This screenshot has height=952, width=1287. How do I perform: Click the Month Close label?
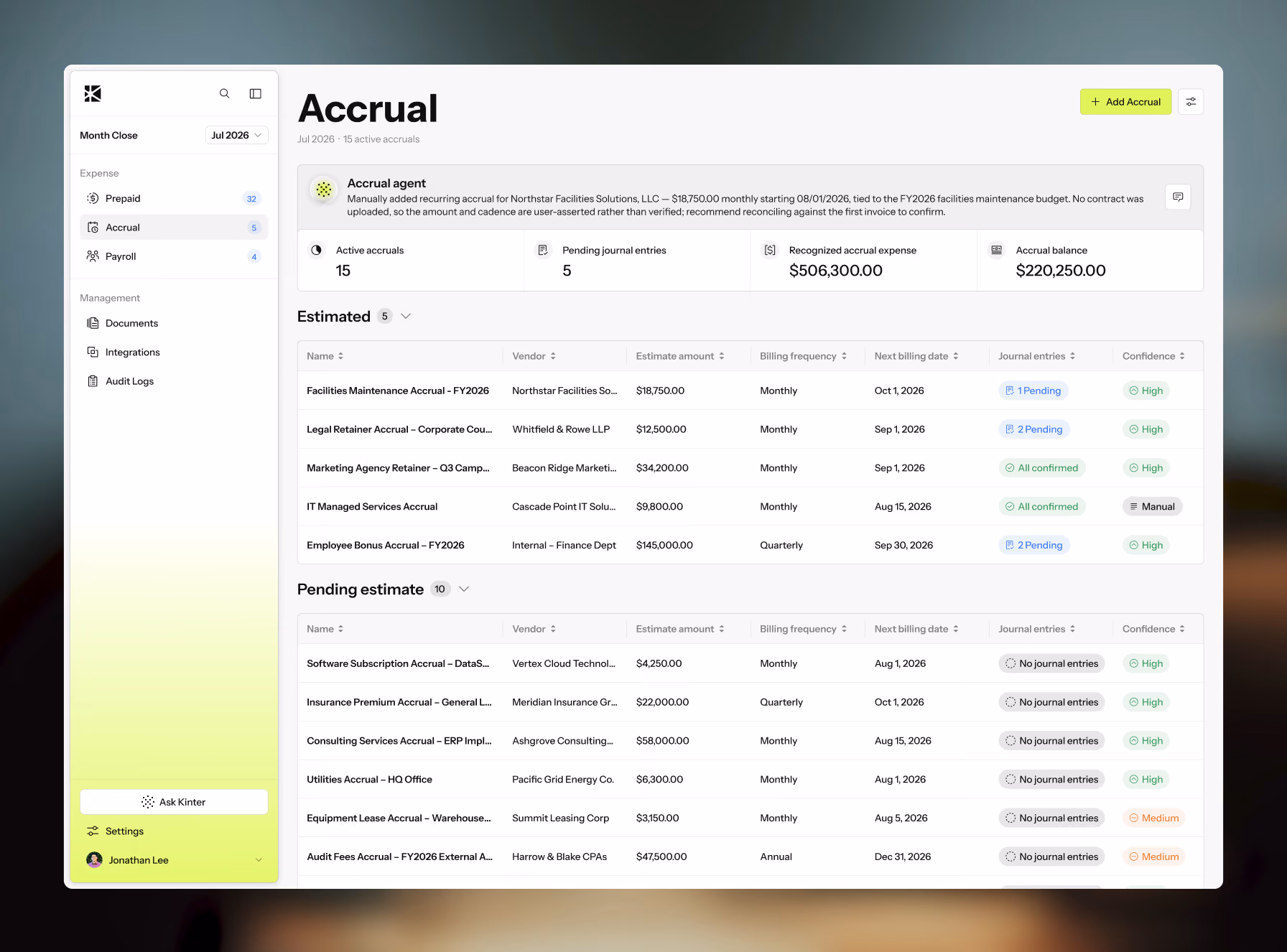click(x=108, y=135)
